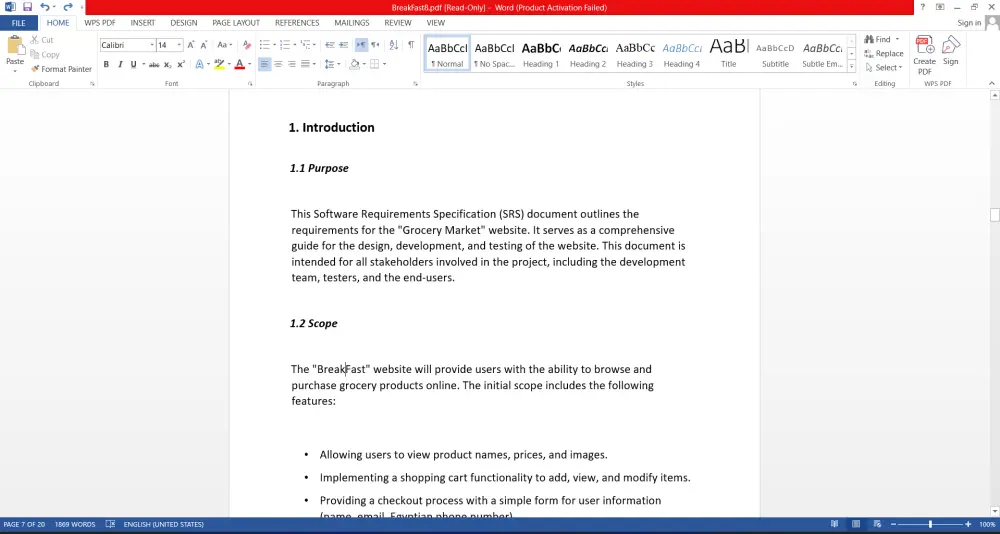Toggle show paragraph marks
Screen dimensions: 1000x534
pyautogui.click(x=411, y=45)
